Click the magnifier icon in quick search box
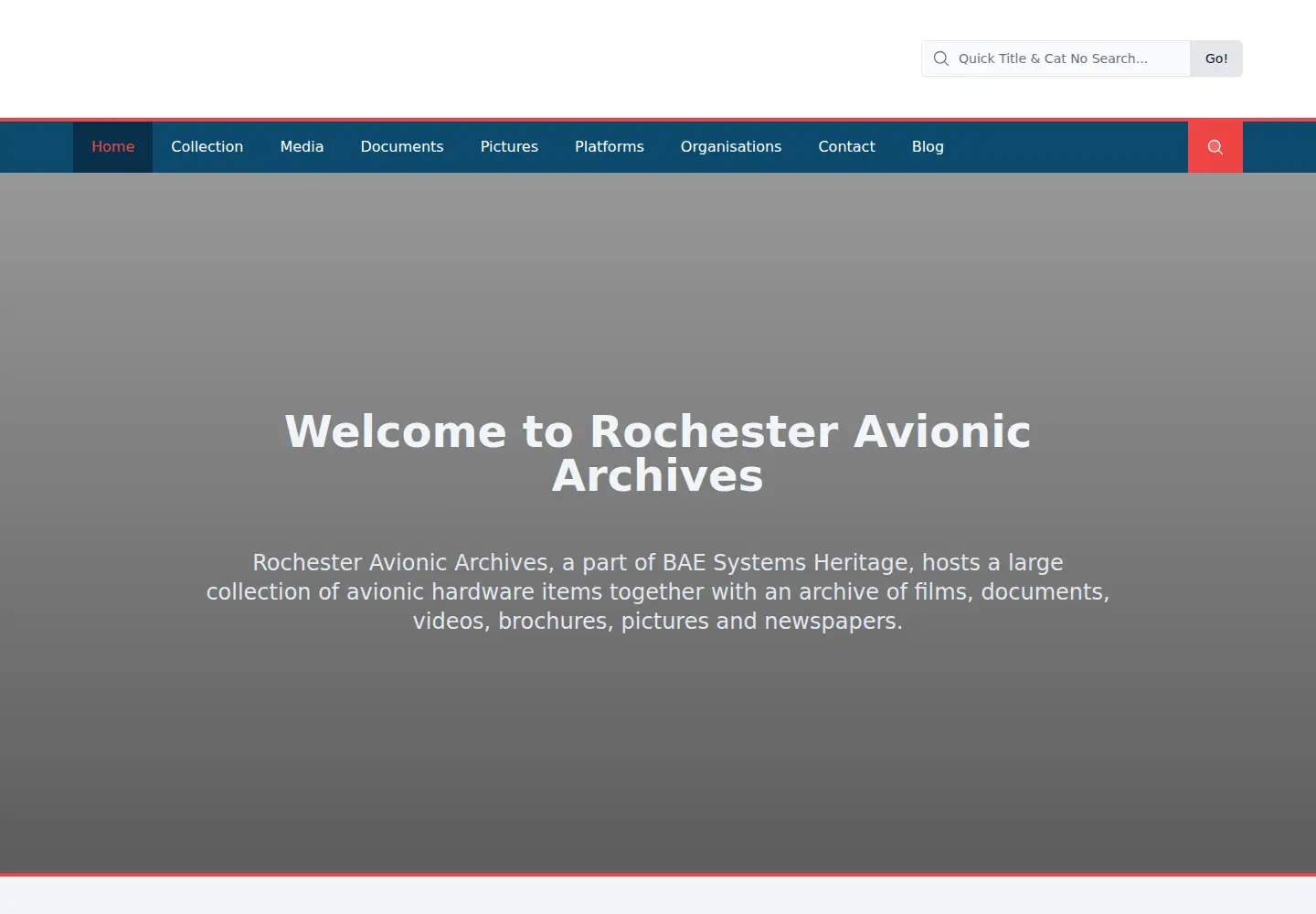 (941, 58)
